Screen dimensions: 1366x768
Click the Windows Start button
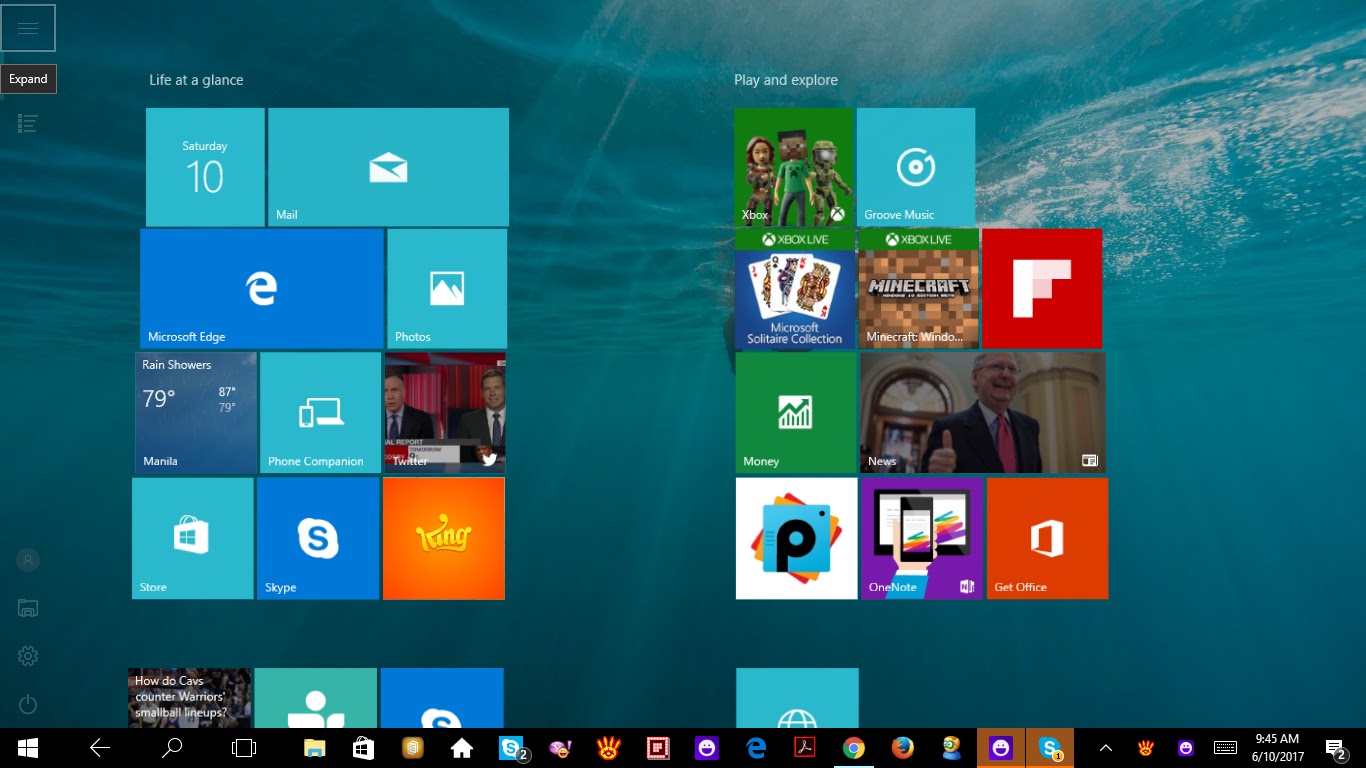tap(28, 748)
